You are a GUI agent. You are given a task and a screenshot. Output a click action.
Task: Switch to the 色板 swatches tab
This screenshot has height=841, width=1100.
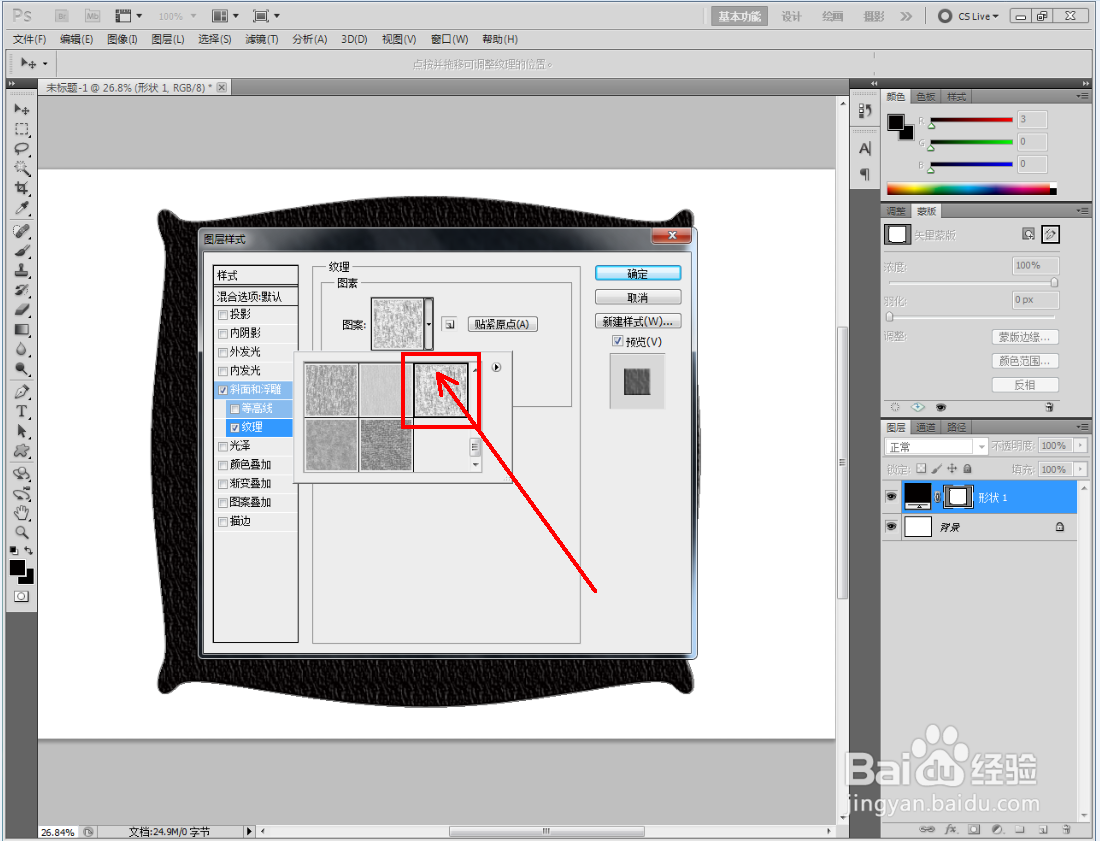pos(925,97)
